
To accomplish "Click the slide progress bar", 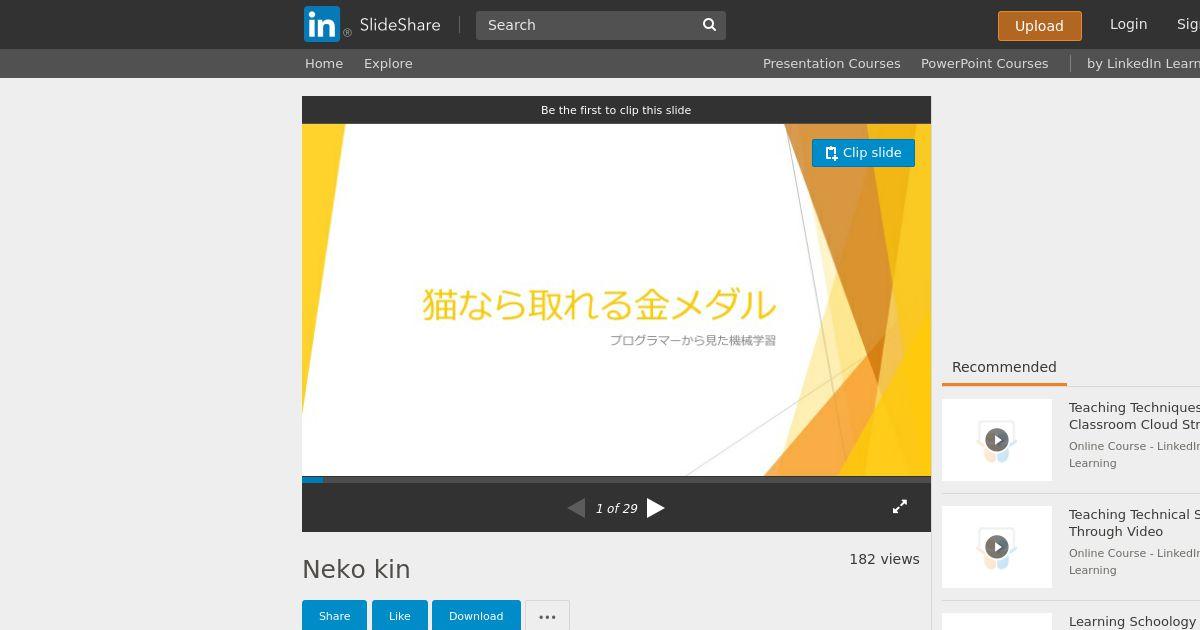I will [616, 479].
